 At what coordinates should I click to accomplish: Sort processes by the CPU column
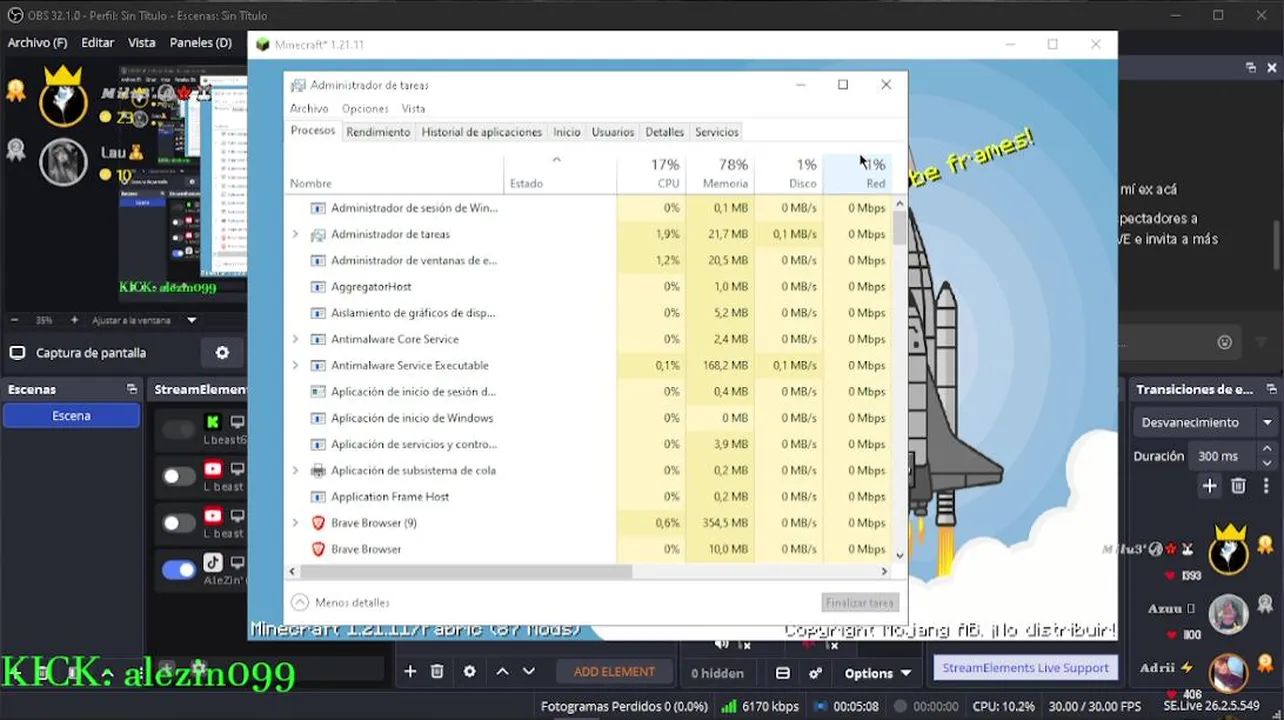pos(651,173)
